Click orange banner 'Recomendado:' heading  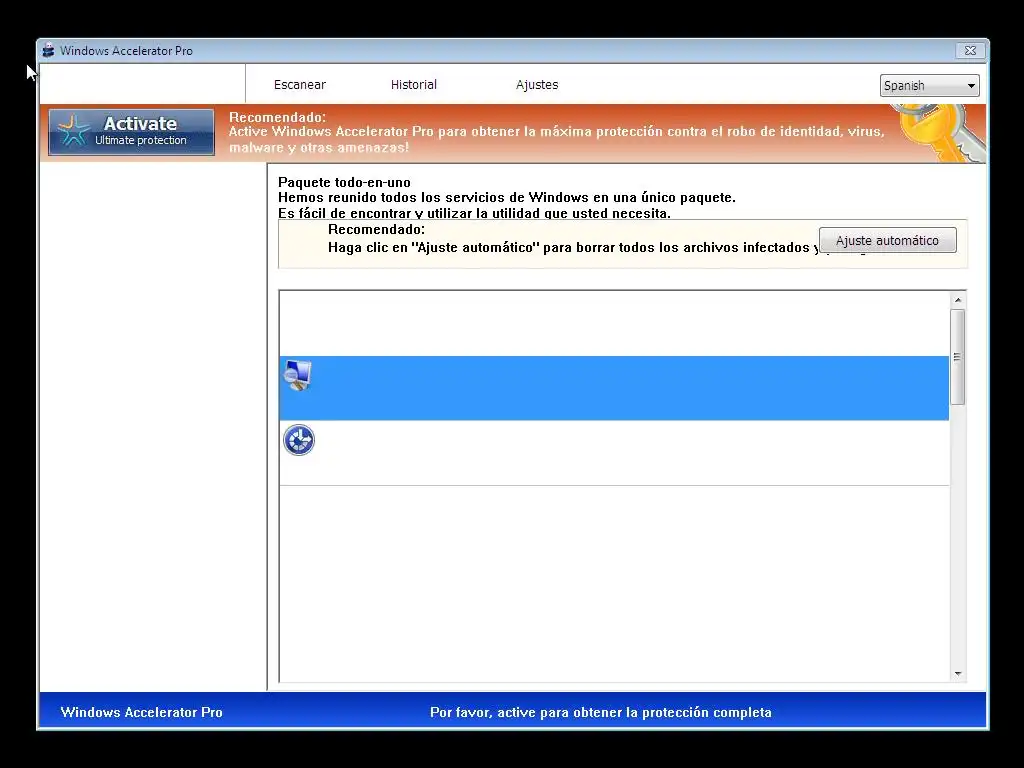(x=277, y=118)
